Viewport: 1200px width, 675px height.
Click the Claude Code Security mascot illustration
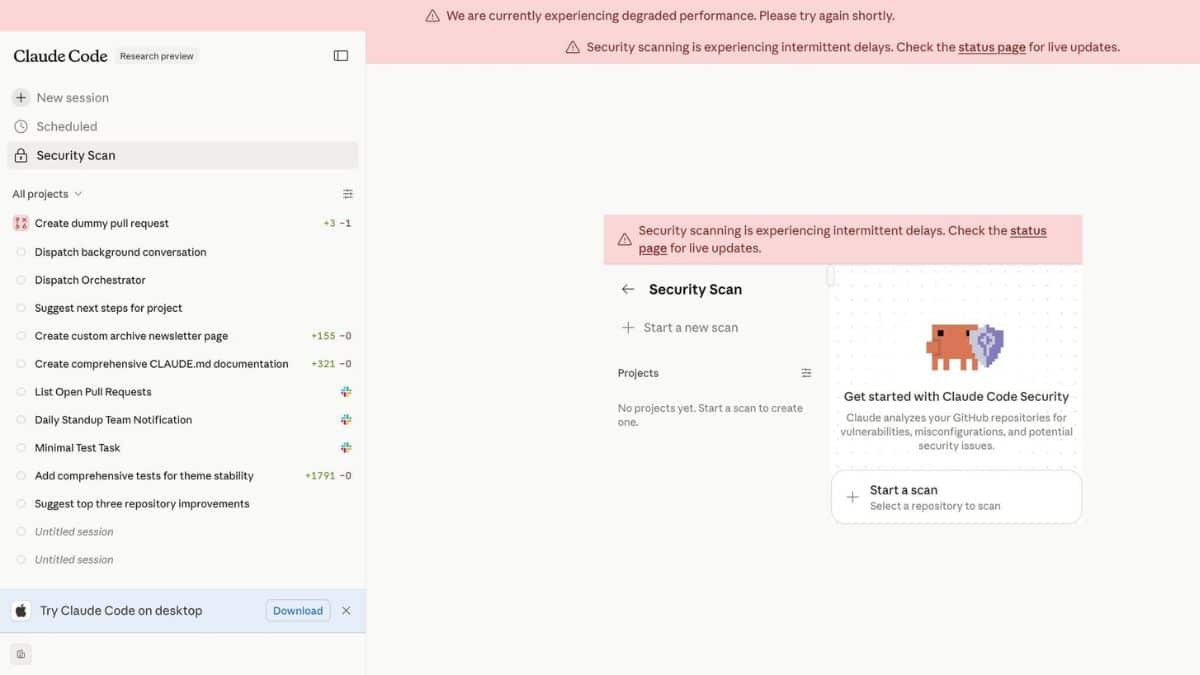point(964,347)
